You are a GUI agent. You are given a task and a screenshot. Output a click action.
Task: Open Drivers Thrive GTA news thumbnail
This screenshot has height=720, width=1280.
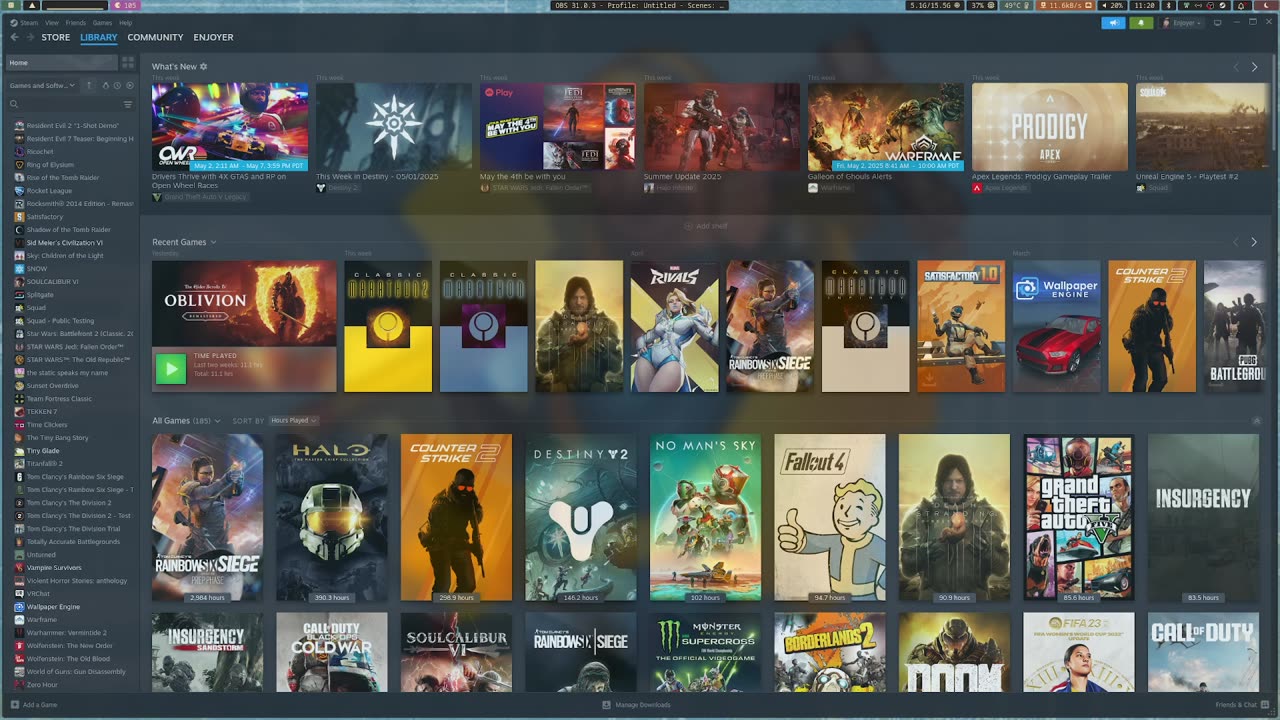[x=230, y=127]
